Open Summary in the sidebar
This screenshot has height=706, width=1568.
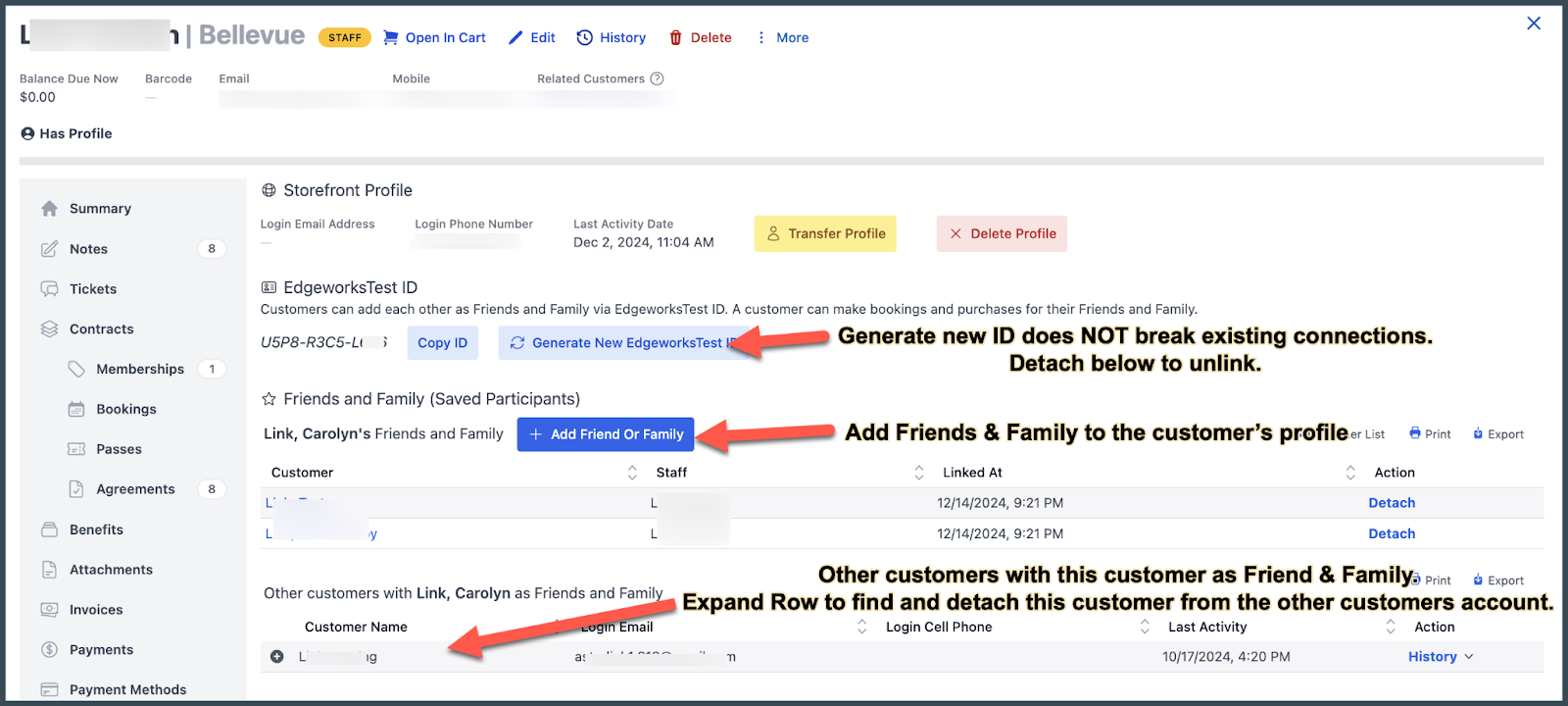(100, 209)
